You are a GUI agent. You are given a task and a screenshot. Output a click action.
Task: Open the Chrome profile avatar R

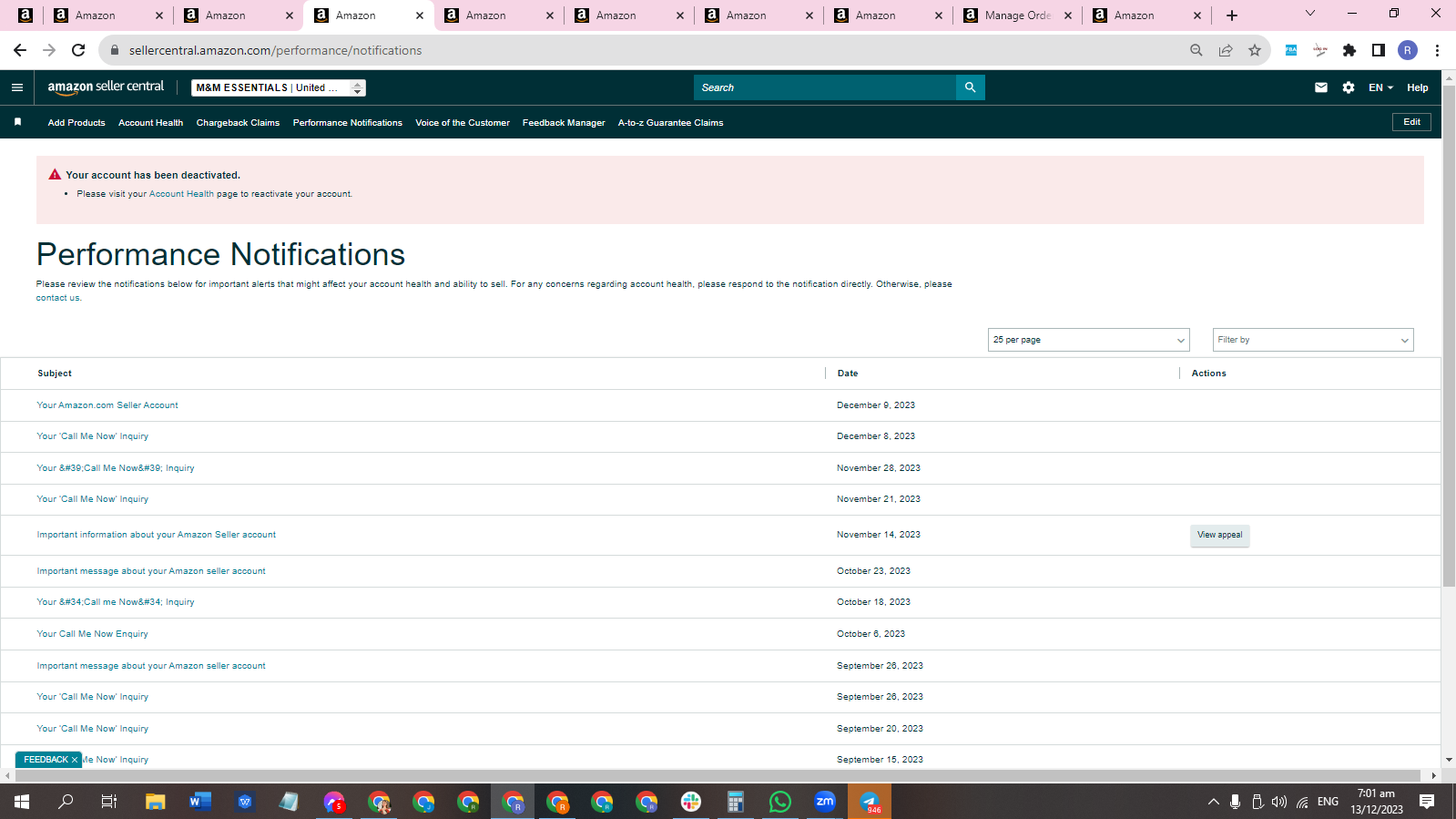pyautogui.click(x=1408, y=50)
